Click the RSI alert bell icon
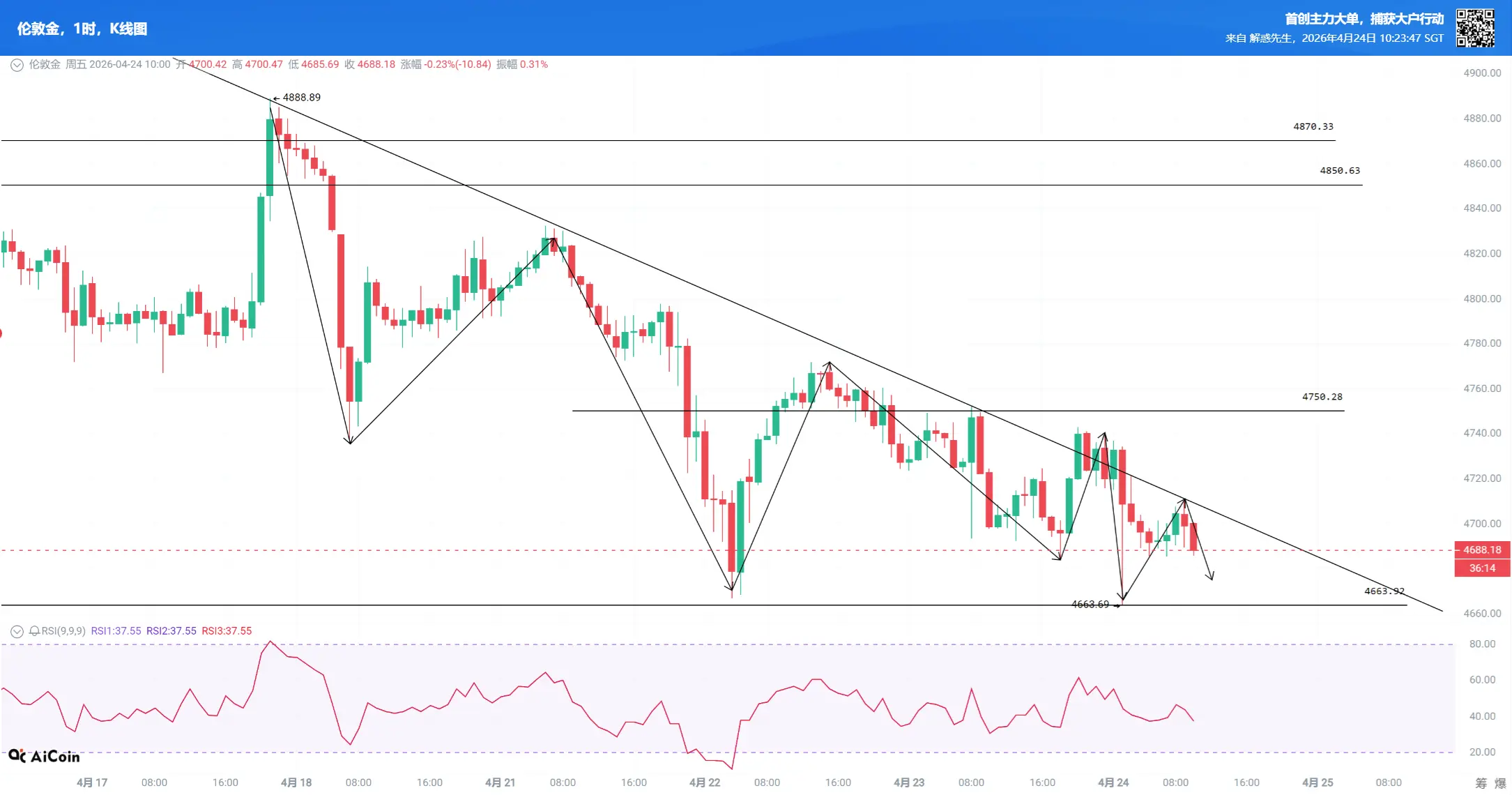The height and width of the screenshot is (795, 1512). 34,632
